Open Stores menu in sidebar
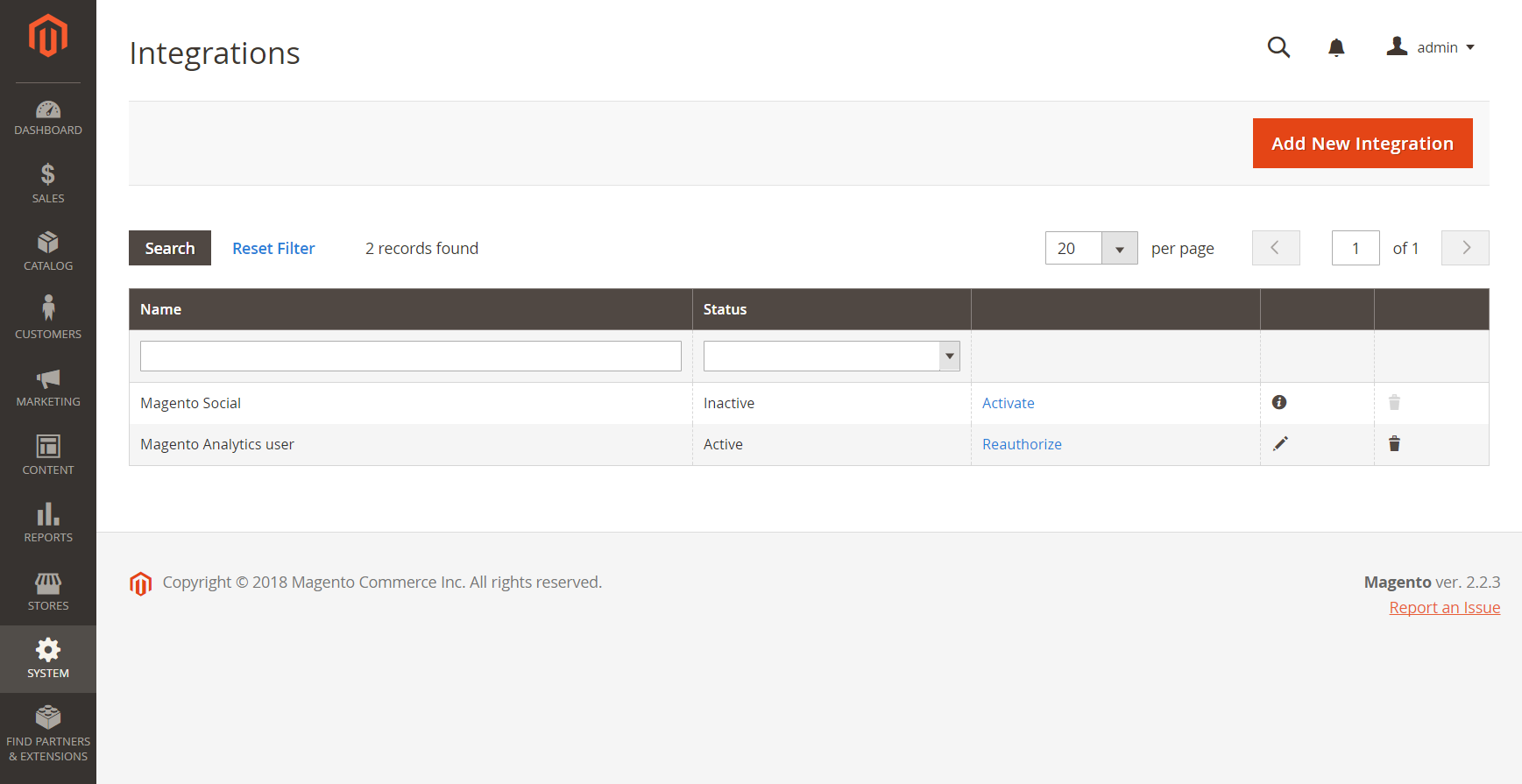This screenshot has width=1522, height=784. (x=48, y=591)
